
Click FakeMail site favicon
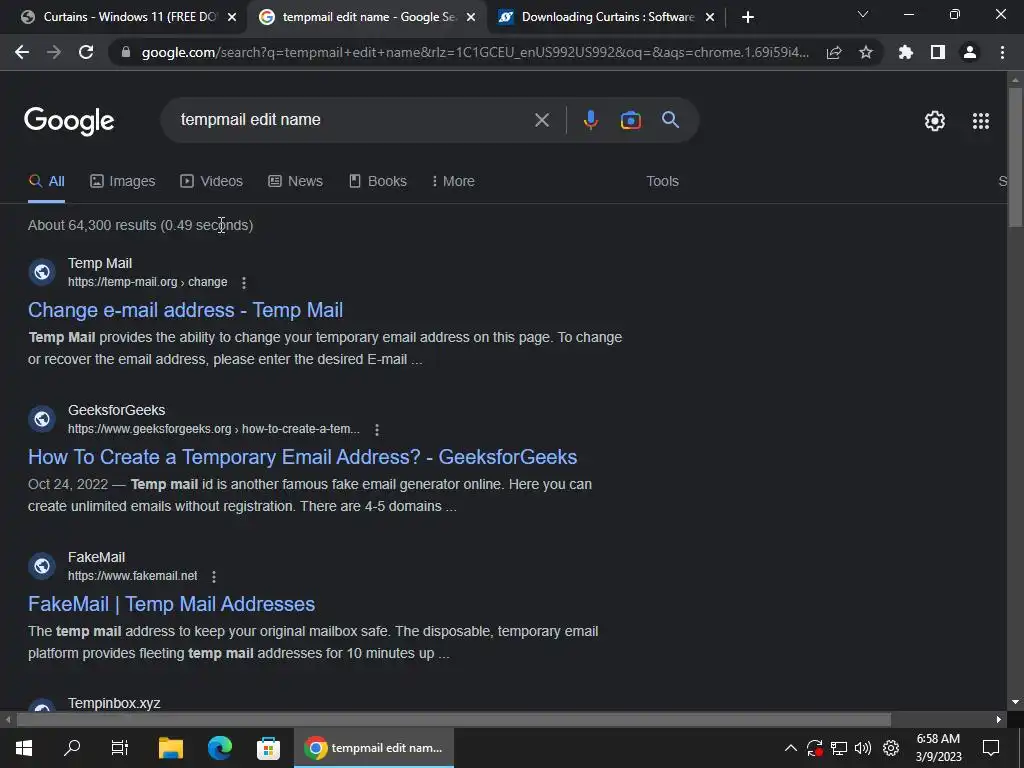[x=42, y=566]
